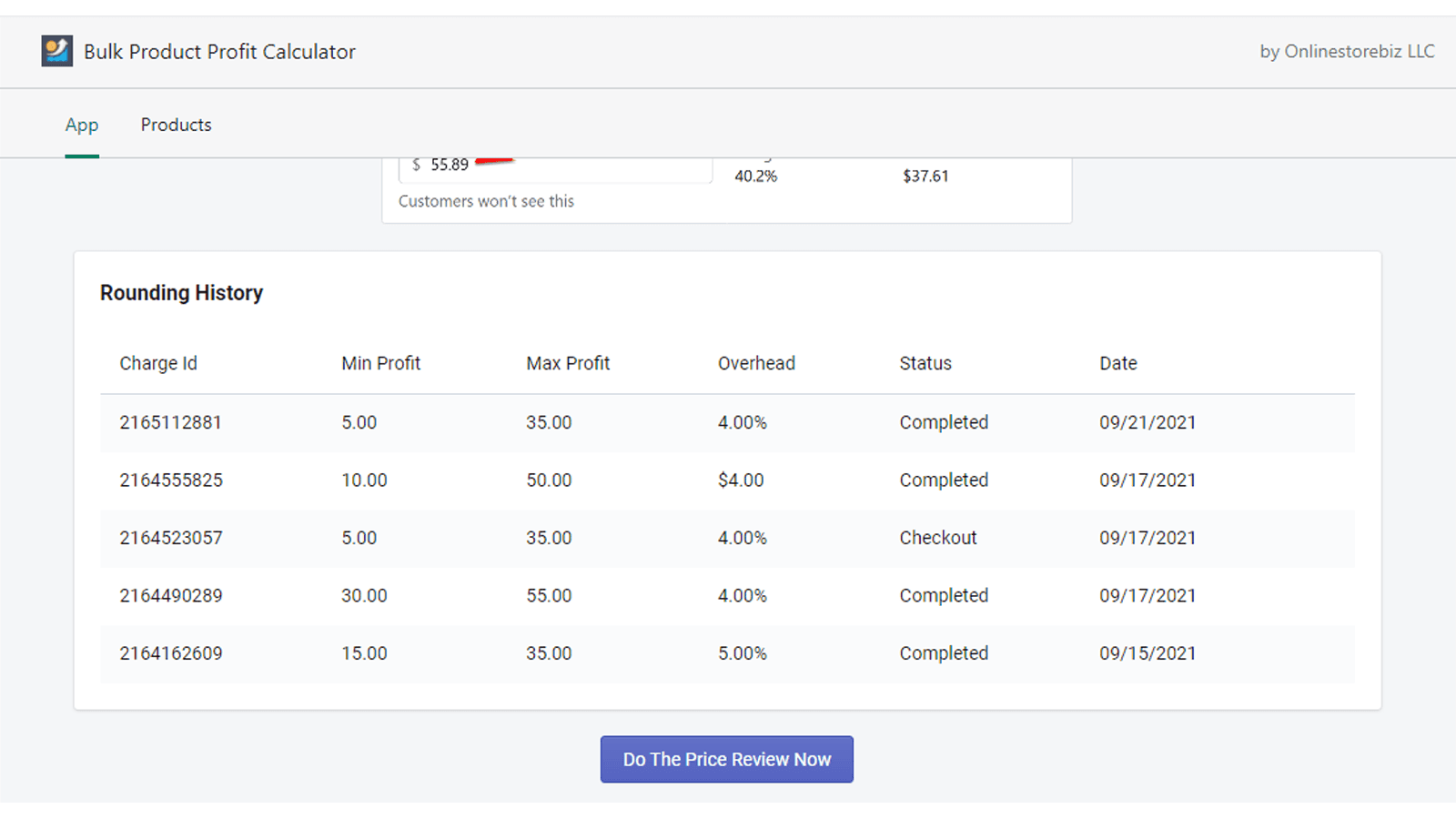Click the Max Profit column header

pyautogui.click(x=568, y=363)
